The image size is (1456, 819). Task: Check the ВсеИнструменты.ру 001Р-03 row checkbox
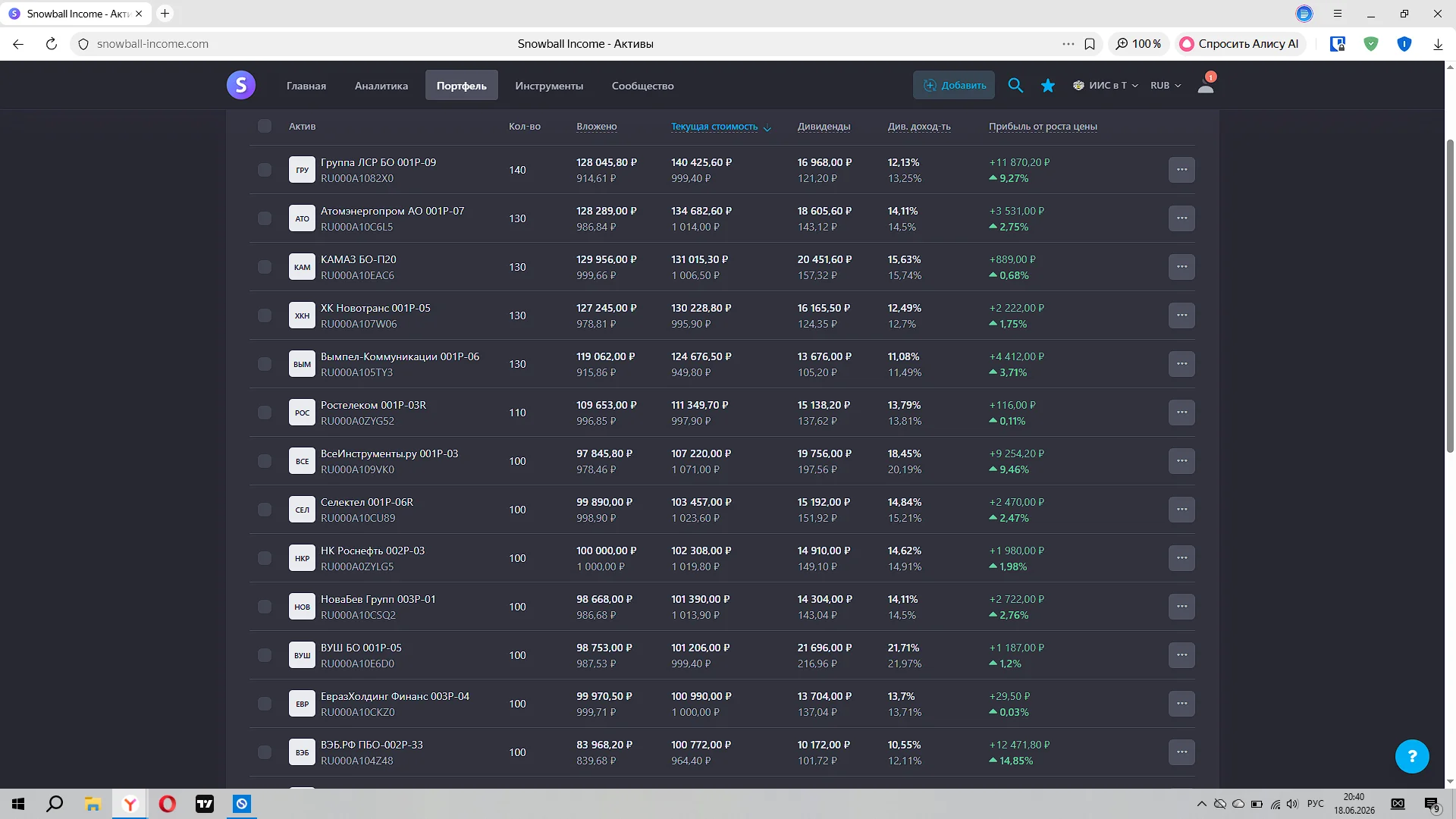[x=265, y=461]
